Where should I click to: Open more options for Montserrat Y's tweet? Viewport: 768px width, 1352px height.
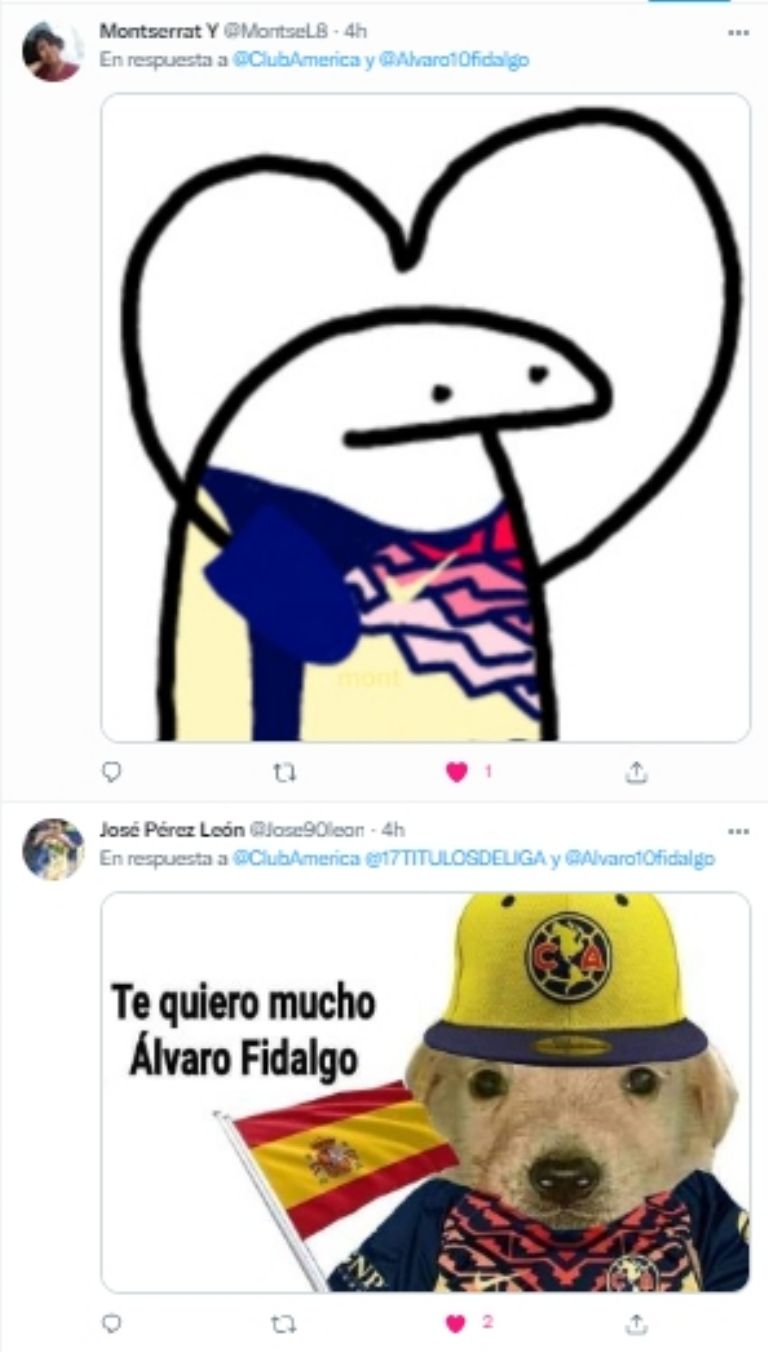point(738,32)
